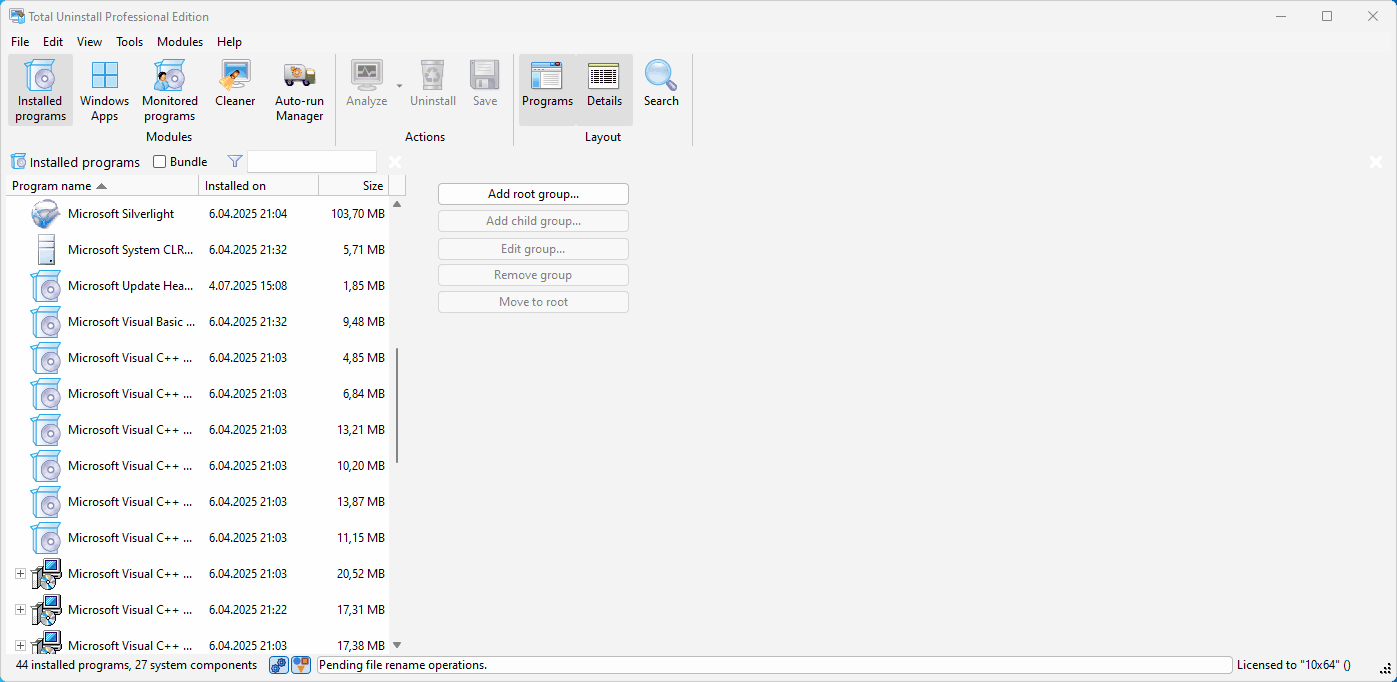Open the Monitored programs module
This screenshot has height=682, width=1397.
pyautogui.click(x=169, y=89)
